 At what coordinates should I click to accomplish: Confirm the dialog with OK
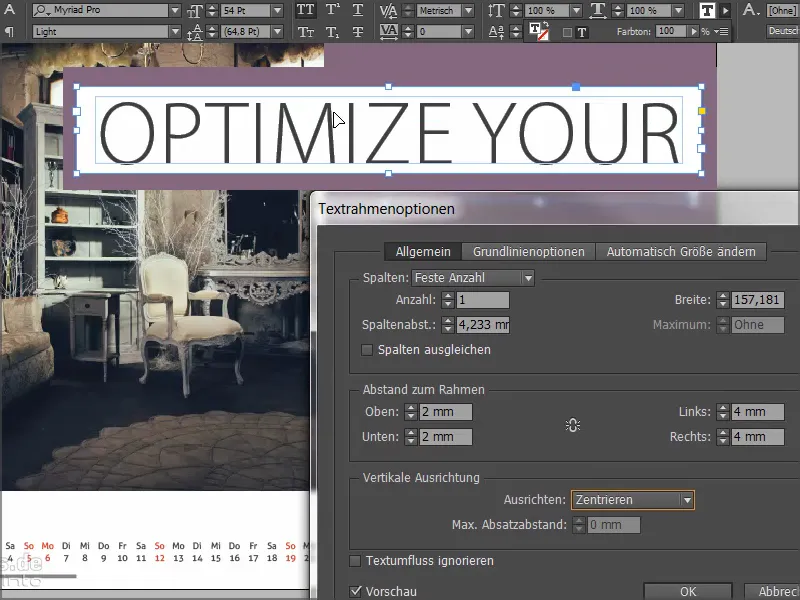tap(688, 591)
